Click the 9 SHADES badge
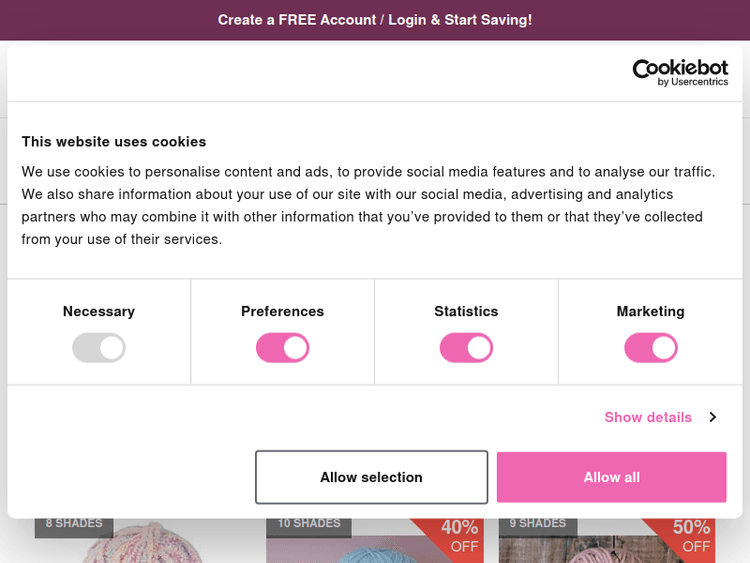 pyautogui.click(x=538, y=524)
